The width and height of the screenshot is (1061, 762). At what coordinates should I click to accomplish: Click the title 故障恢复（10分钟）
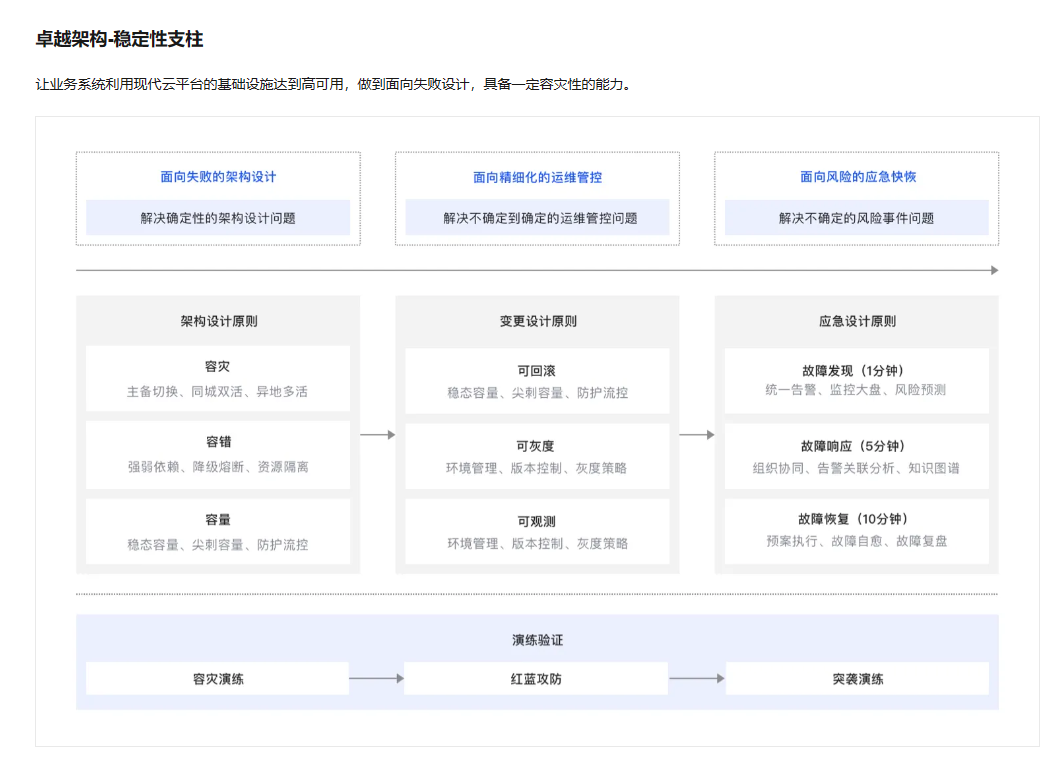pyautogui.click(x=853, y=519)
